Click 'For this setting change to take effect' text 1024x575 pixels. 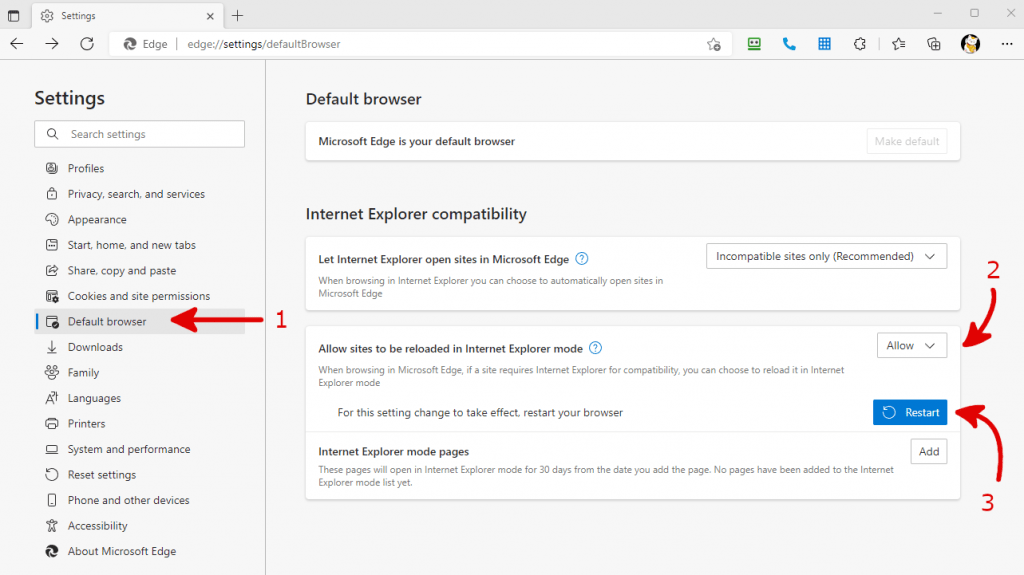[480, 412]
